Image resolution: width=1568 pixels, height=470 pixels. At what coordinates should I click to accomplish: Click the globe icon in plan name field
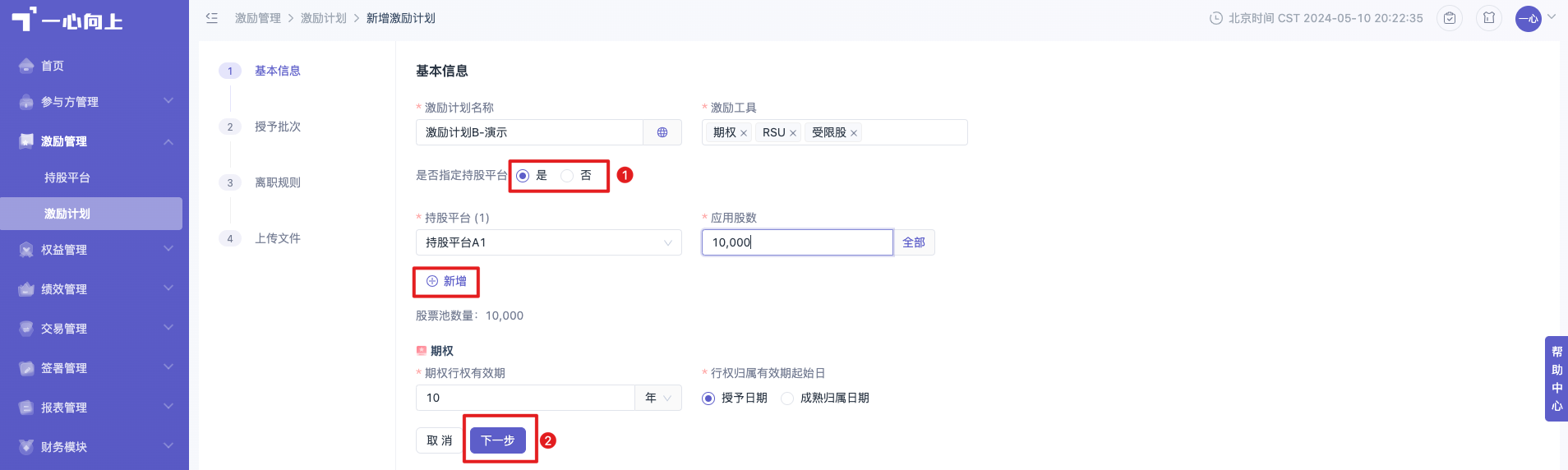pyautogui.click(x=662, y=132)
